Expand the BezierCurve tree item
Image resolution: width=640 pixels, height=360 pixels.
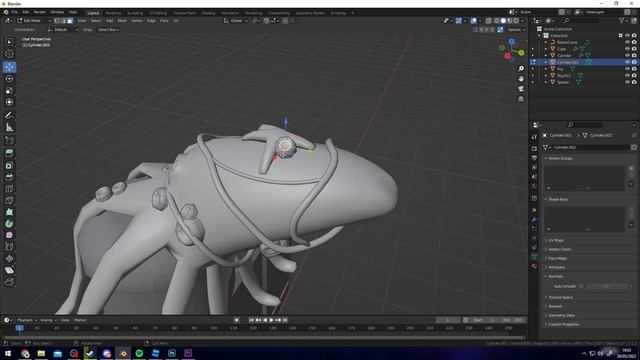(546, 42)
